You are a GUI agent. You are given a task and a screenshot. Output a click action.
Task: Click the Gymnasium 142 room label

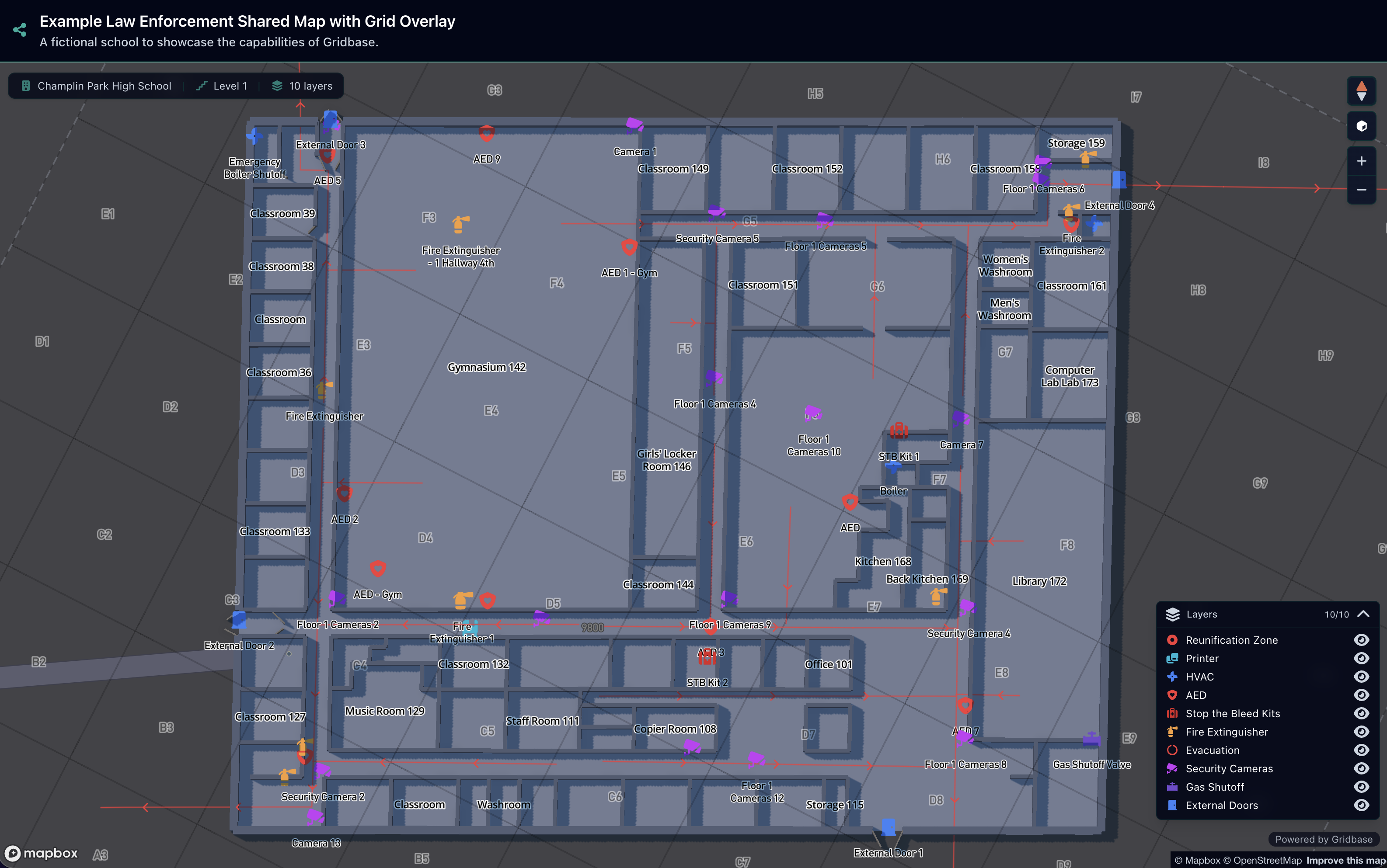click(x=486, y=367)
